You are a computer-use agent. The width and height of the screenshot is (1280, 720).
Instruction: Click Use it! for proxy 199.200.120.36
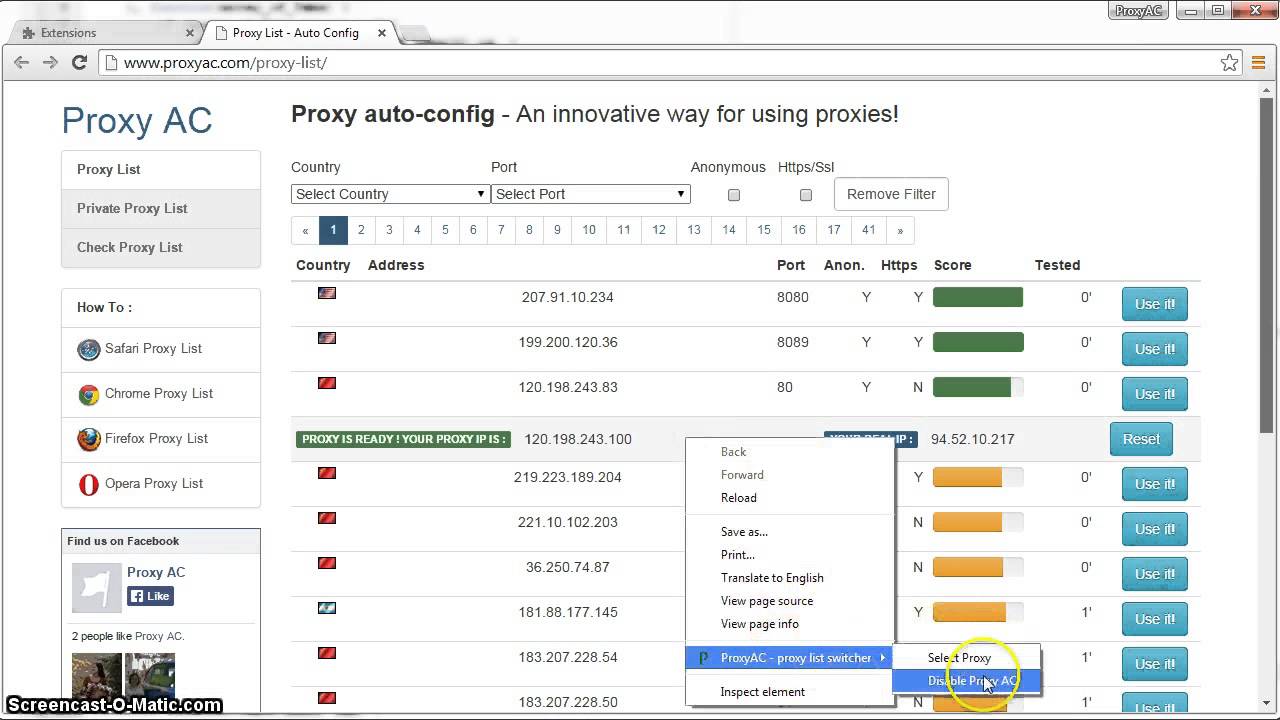click(1155, 349)
